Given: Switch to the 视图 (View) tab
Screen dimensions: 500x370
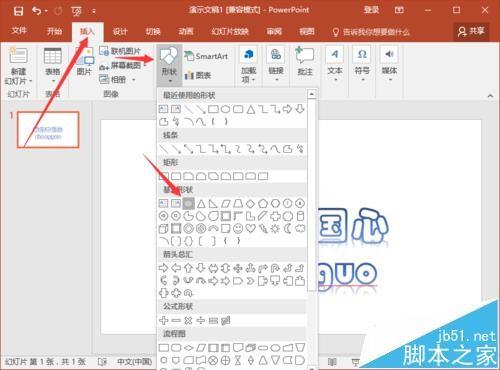Looking at the screenshot, I should tap(307, 31).
